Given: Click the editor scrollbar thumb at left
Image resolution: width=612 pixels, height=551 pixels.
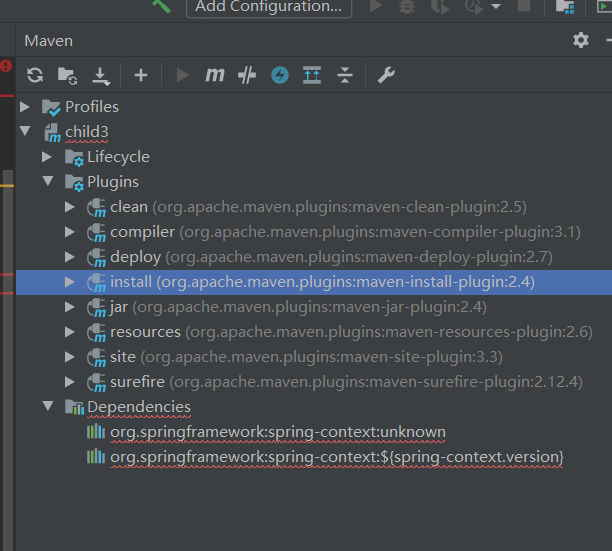Looking at the screenshot, I should (x=8, y=360).
